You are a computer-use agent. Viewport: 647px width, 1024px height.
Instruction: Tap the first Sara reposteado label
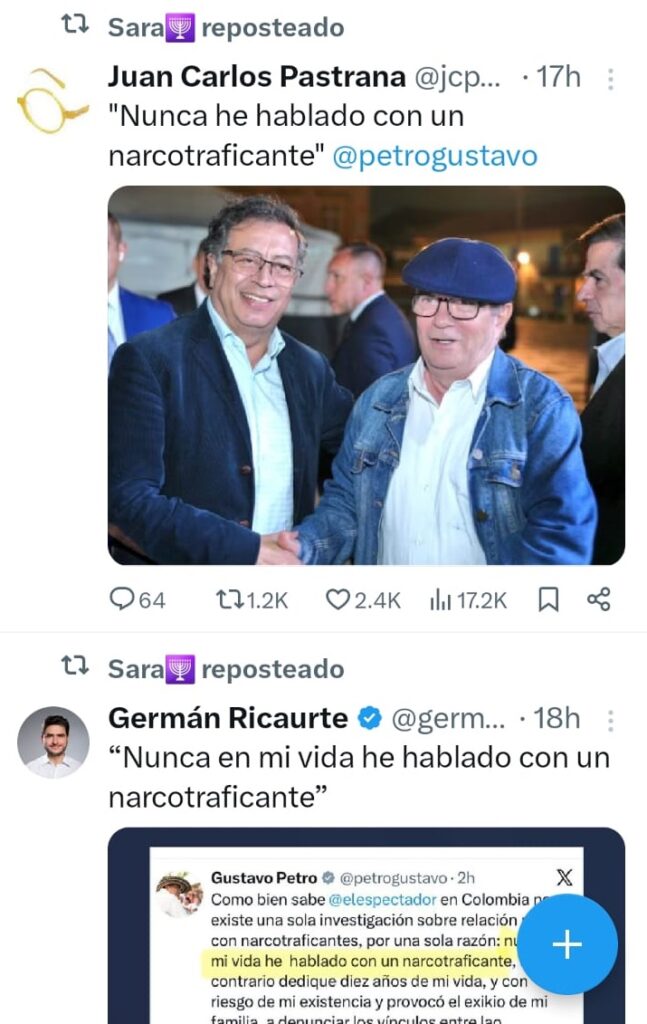(226, 27)
